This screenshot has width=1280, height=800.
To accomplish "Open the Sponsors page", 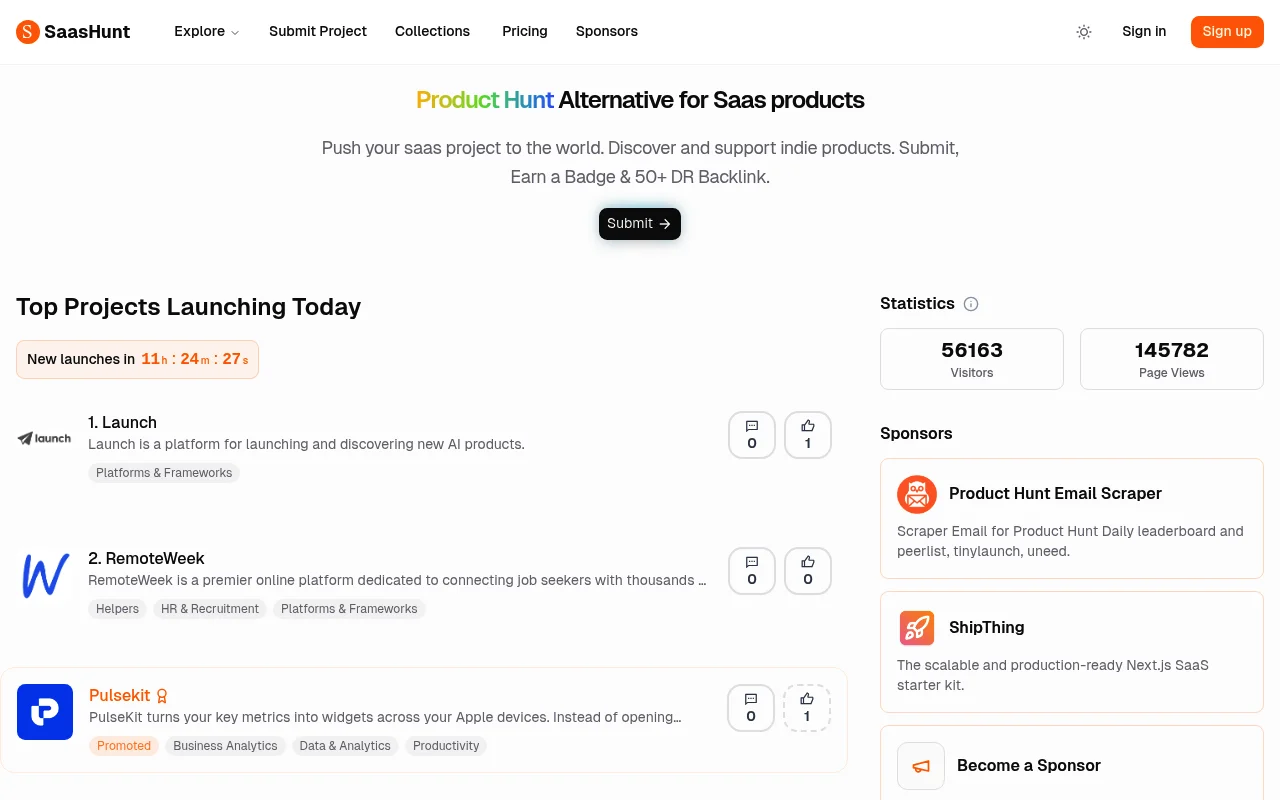I will coord(606,32).
